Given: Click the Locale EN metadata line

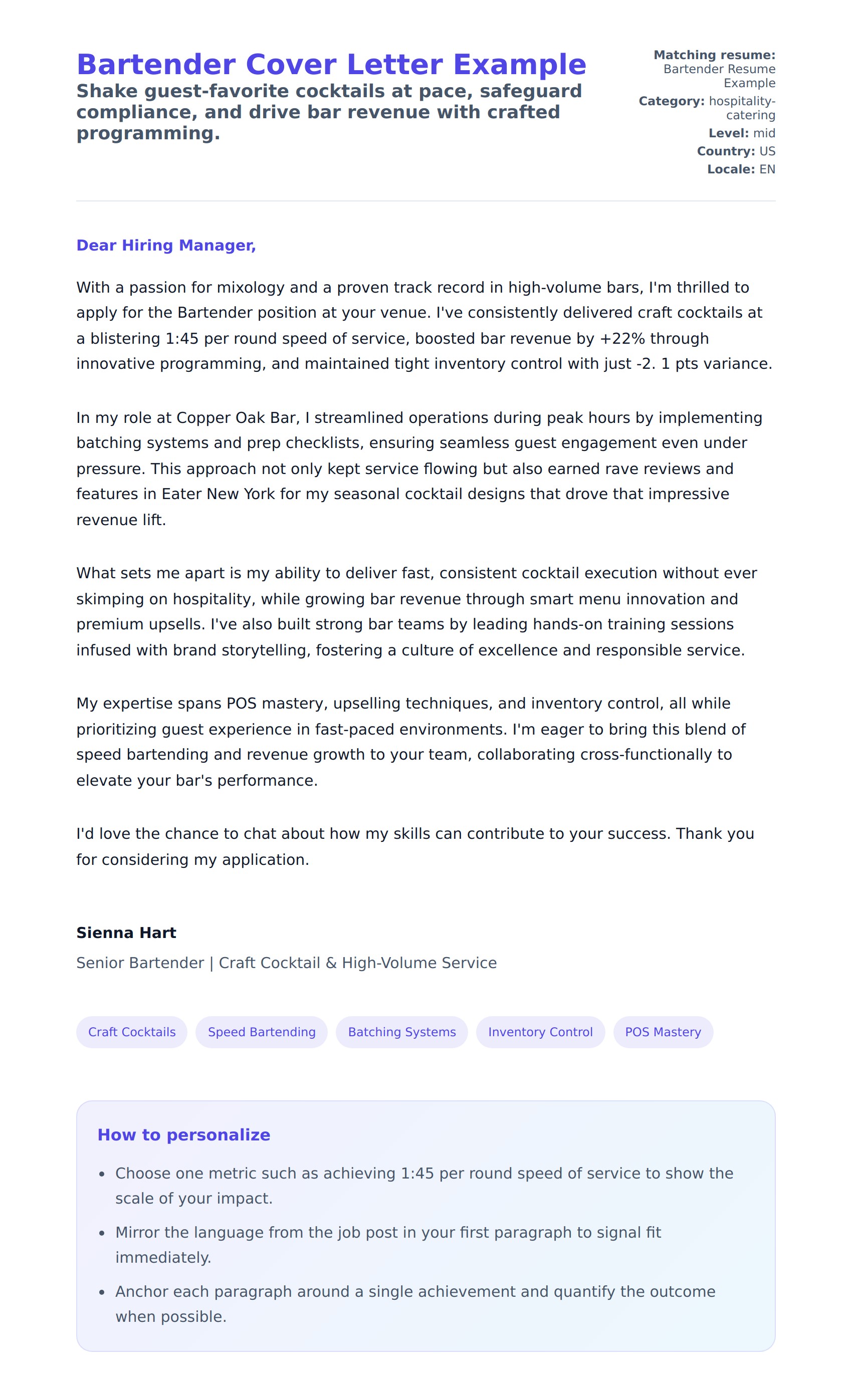Looking at the screenshot, I should click(x=741, y=169).
